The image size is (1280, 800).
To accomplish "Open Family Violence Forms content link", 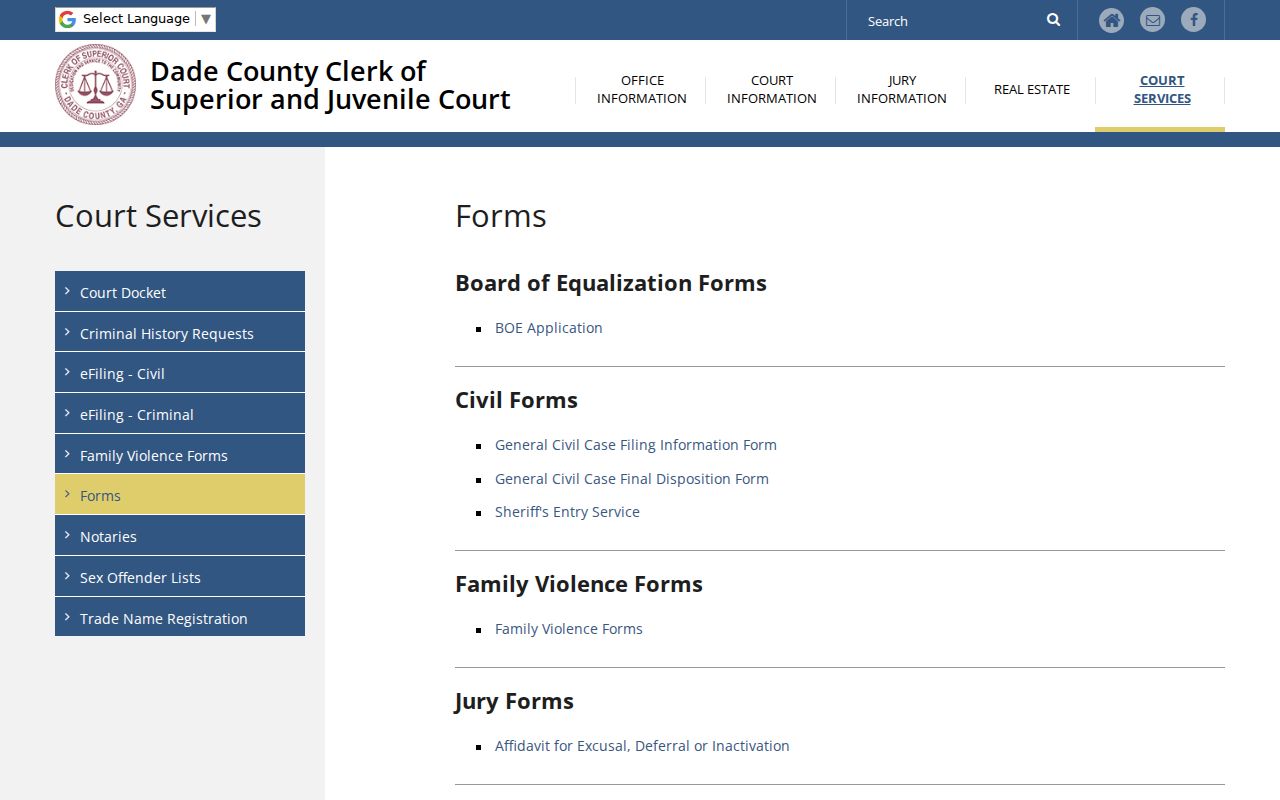I will [568, 629].
